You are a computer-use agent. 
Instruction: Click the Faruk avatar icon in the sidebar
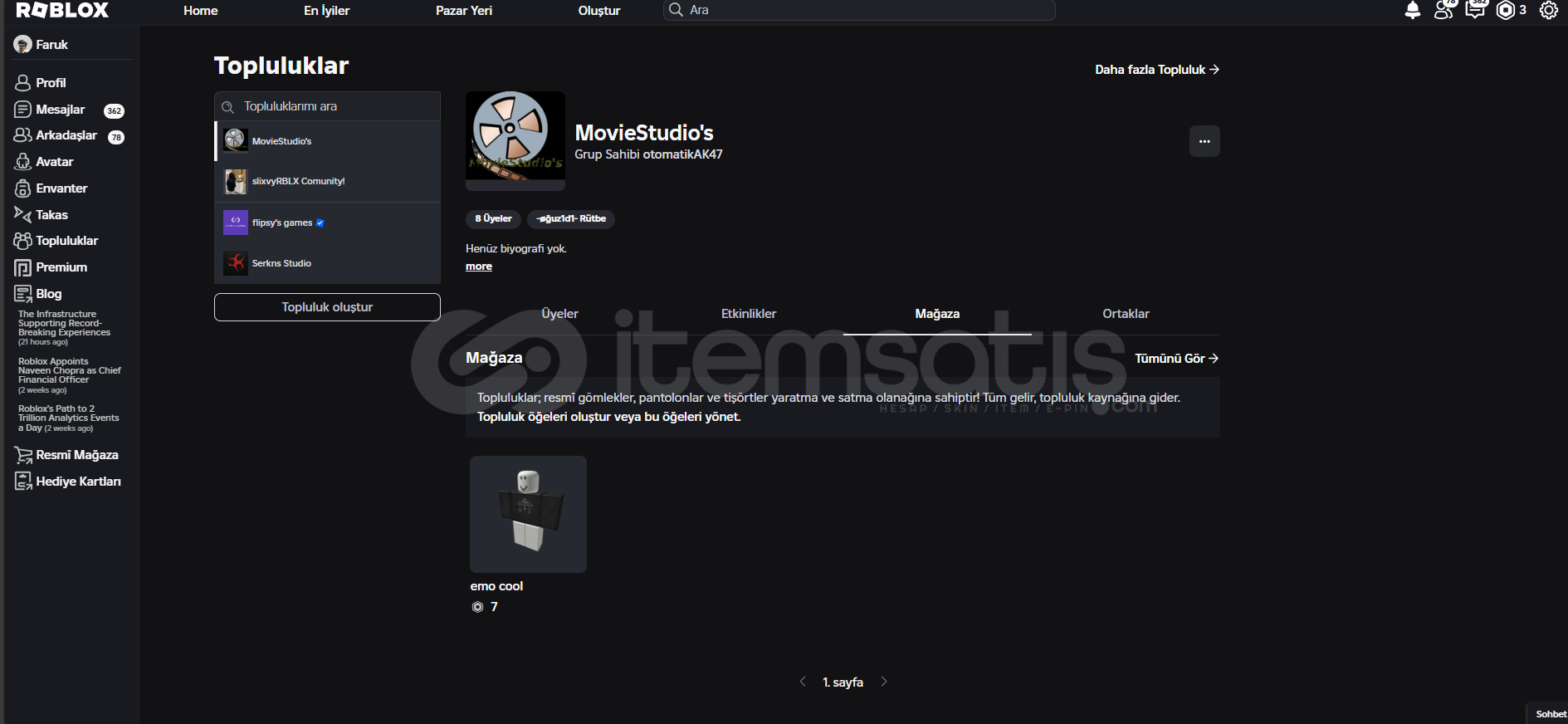click(x=22, y=45)
